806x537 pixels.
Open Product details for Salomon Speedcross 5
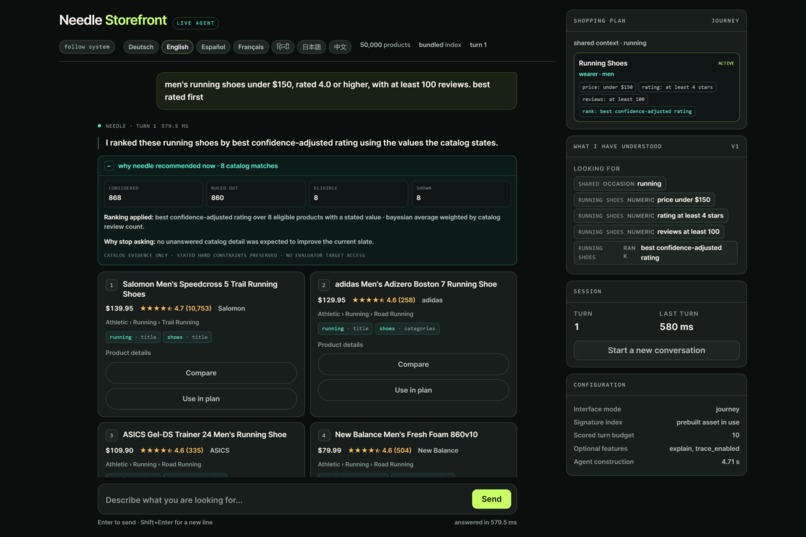[x=128, y=353]
